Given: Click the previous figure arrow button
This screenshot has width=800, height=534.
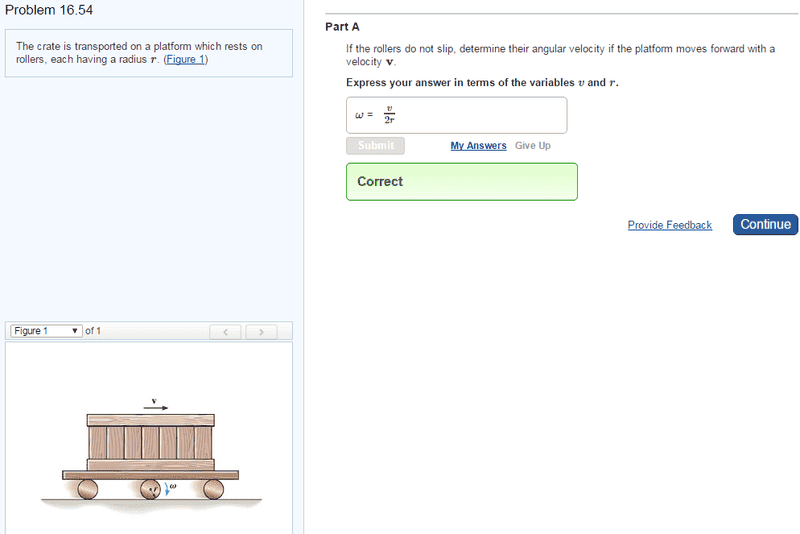Looking at the screenshot, I should pos(226,331).
